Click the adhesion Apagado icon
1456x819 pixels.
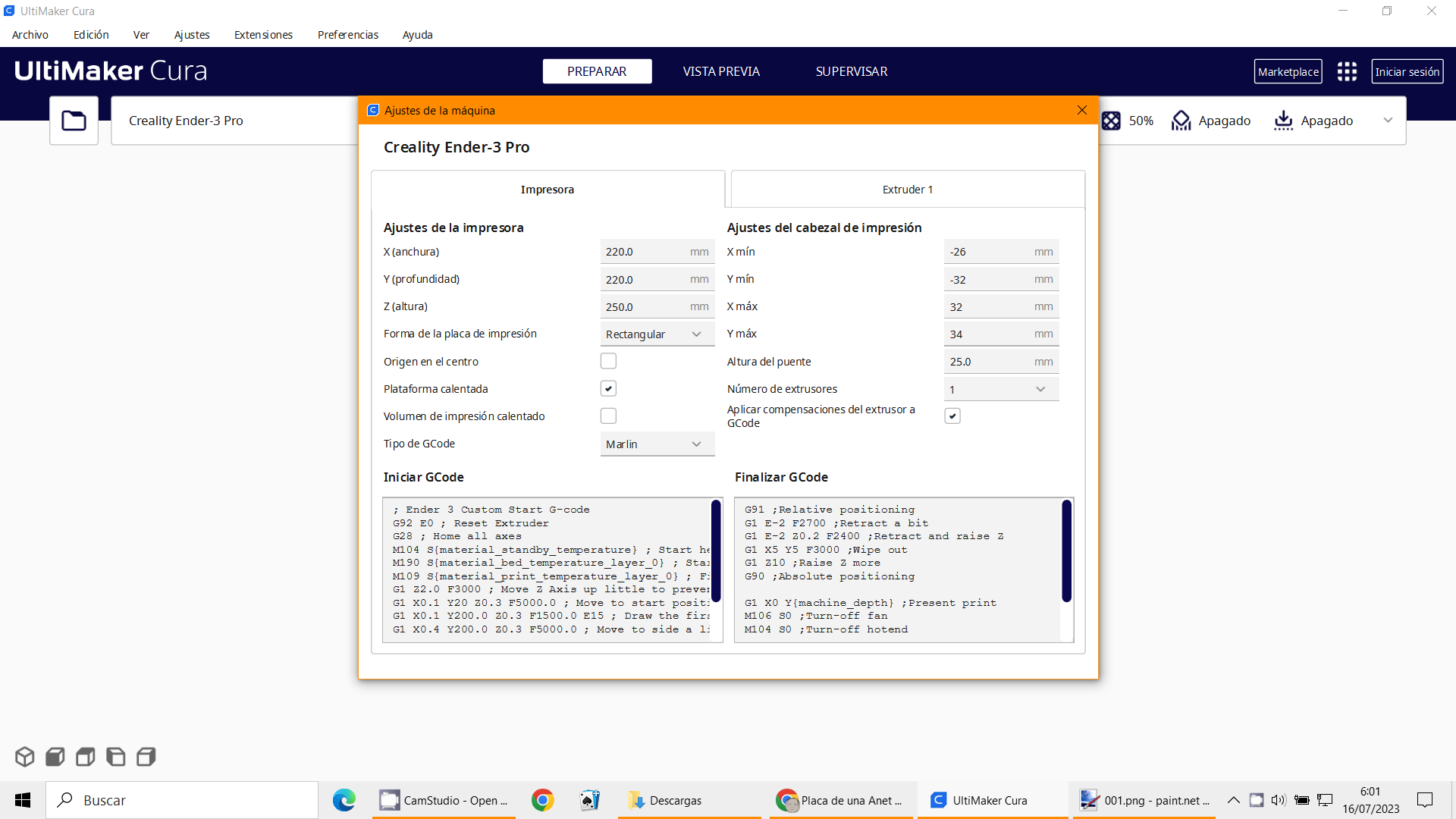coord(1283,121)
